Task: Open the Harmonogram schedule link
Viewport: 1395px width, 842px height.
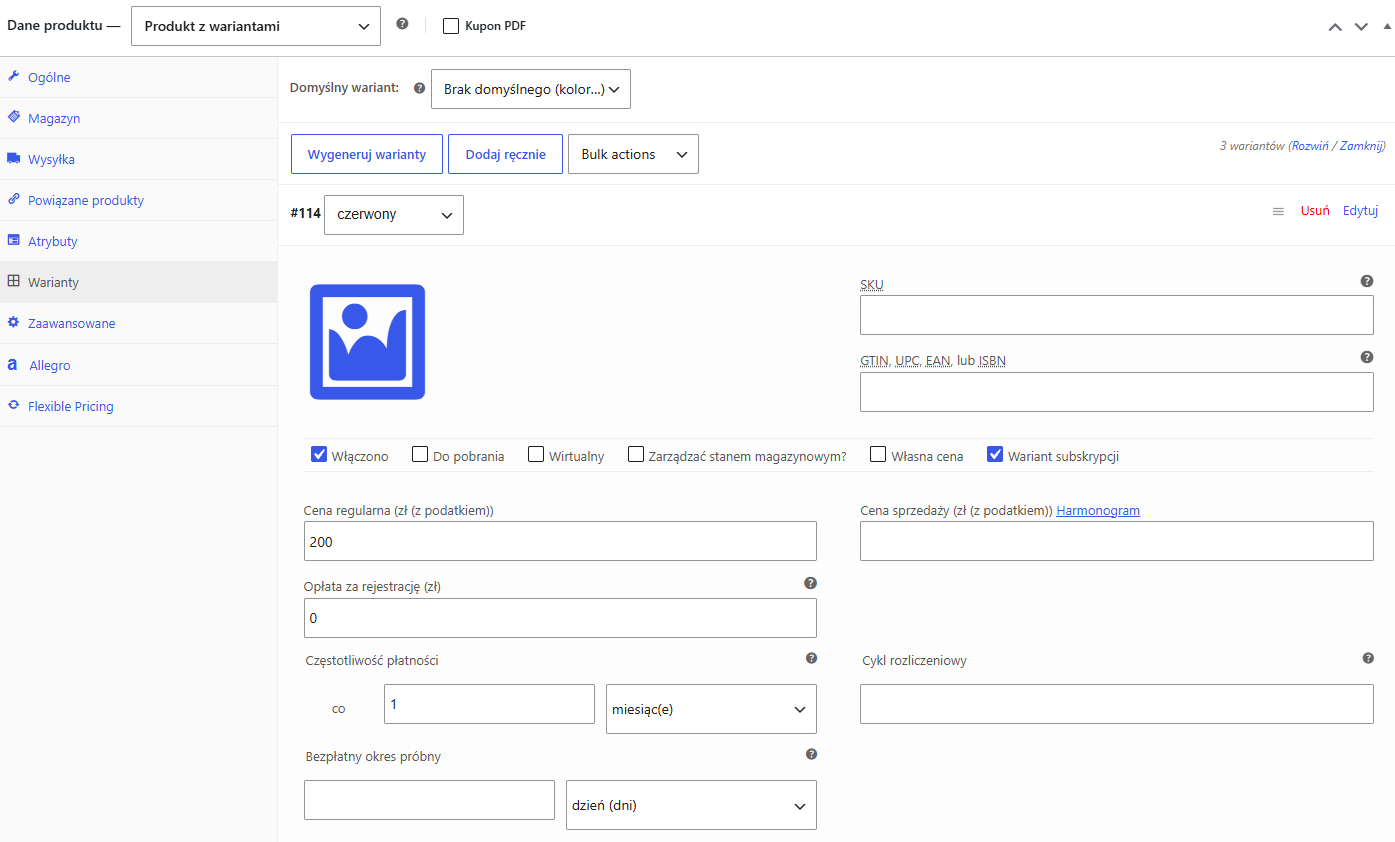Action: [1098, 510]
